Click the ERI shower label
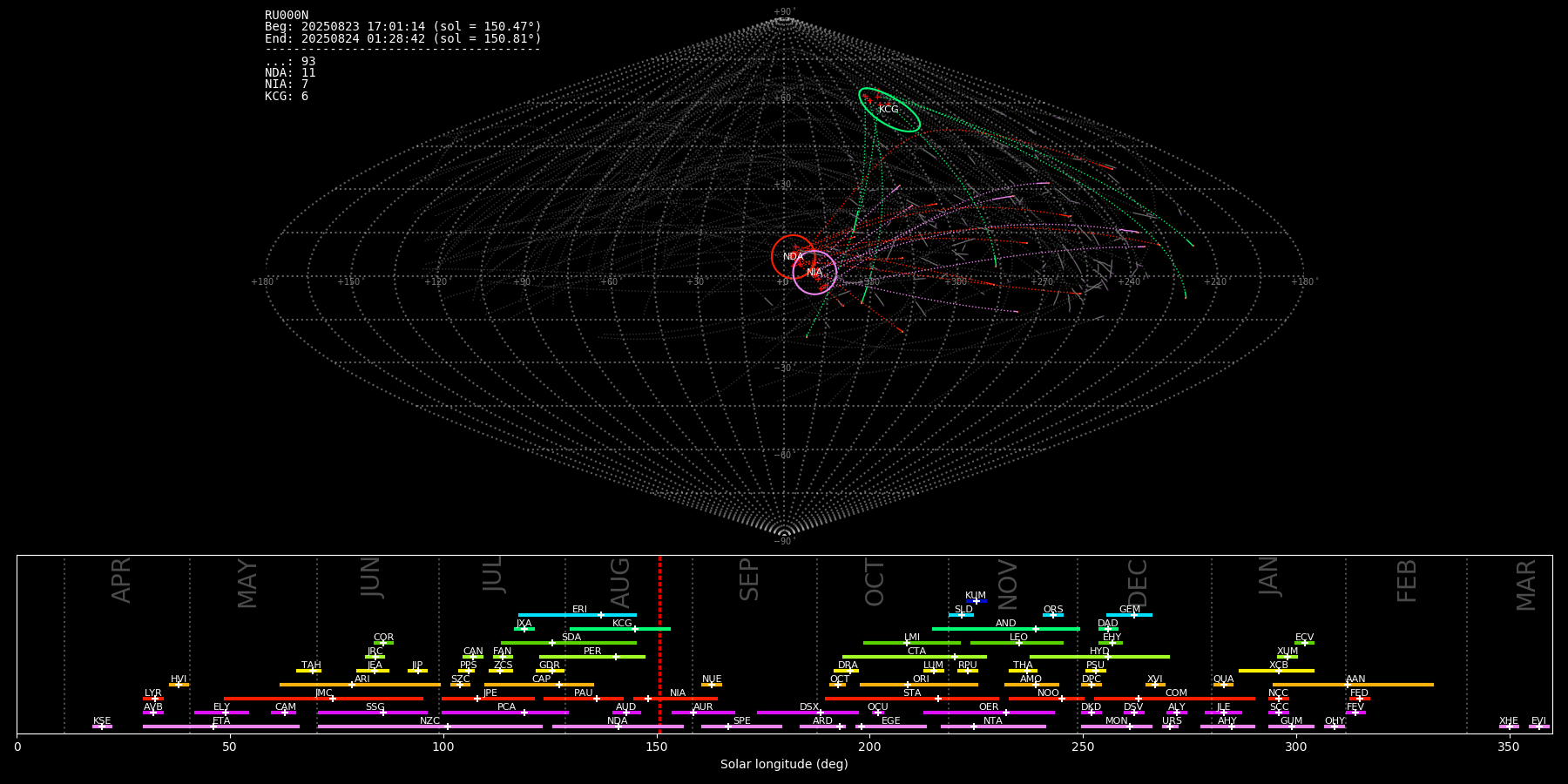1568x784 pixels. pyautogui.click(x=579, y=610)
